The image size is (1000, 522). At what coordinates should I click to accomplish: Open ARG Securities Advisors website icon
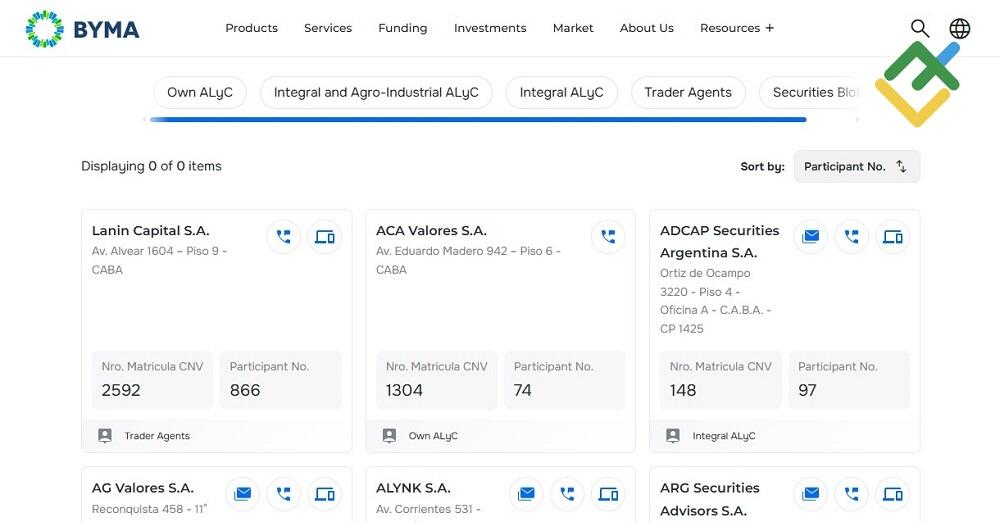tap(892, 494)
